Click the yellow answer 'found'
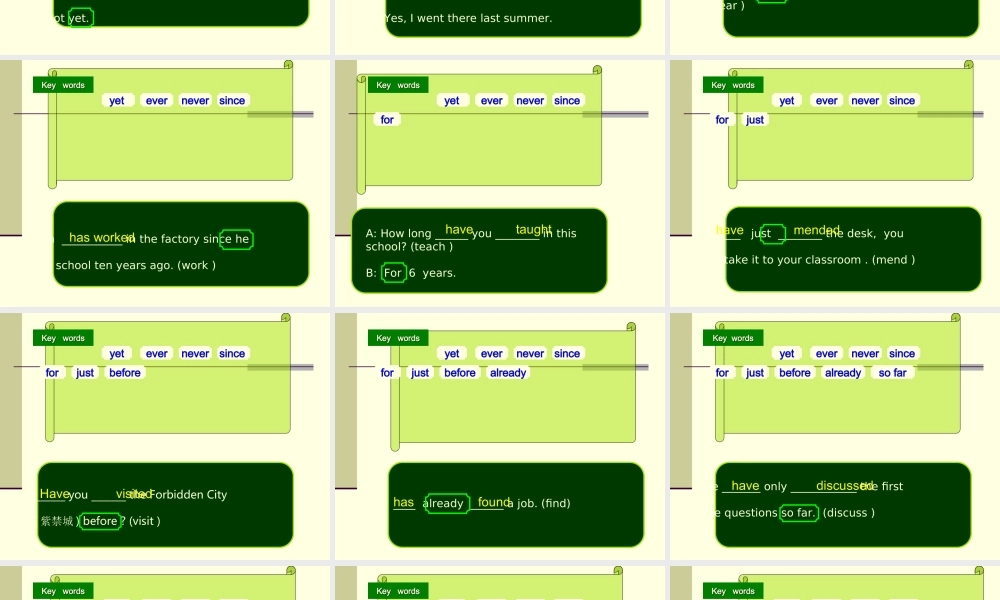Image resolution: width=1000 pixels, height=600 pixels. 494,502
